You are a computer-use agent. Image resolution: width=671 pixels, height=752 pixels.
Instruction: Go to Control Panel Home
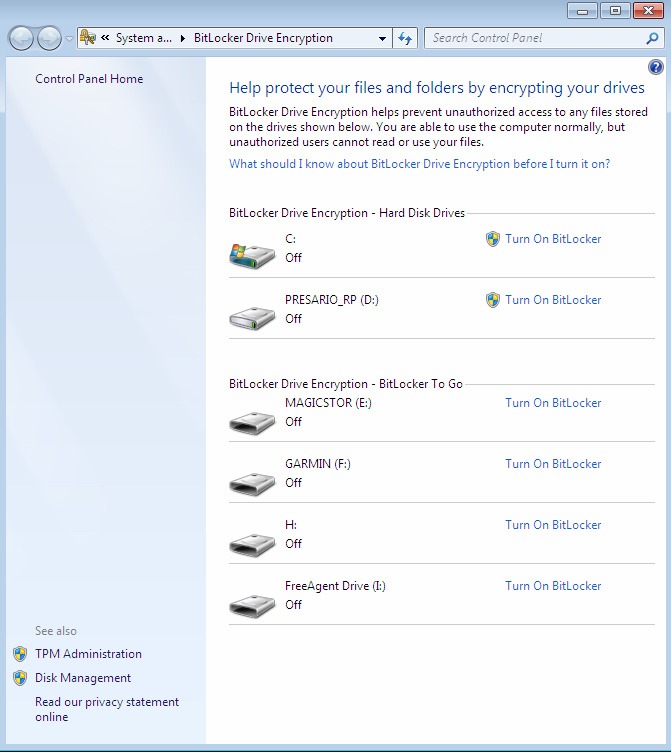[89, 79]
